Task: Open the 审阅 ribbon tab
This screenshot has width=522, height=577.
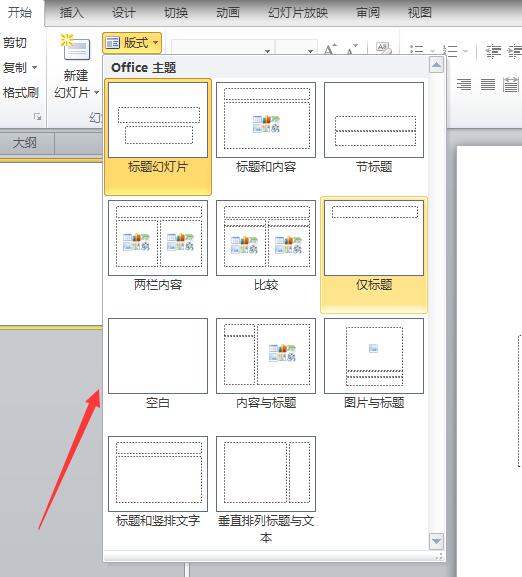Action: tap(367, 13)
